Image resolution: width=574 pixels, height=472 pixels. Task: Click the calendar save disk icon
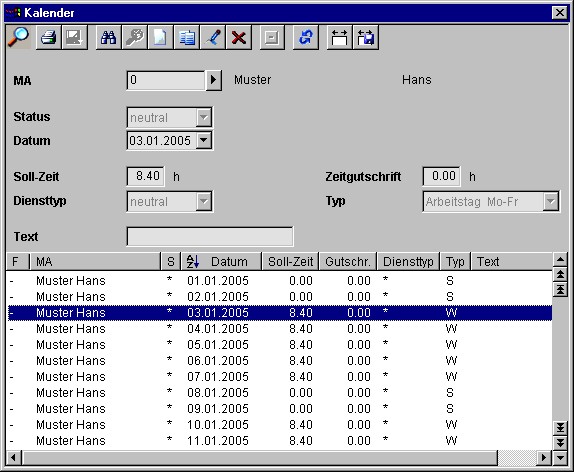[x=365, y=37]
